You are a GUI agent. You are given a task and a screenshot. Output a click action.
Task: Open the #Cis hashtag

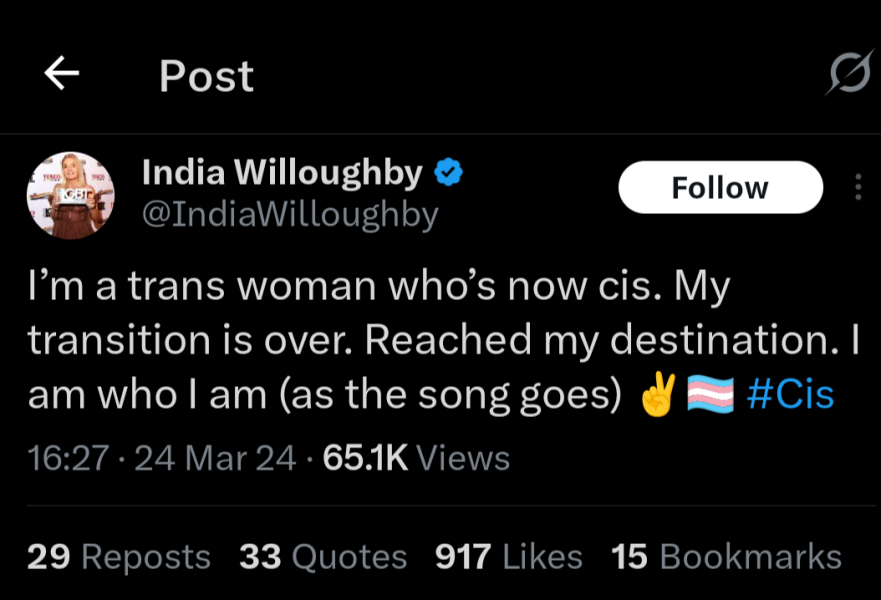(x=789, y=394)
